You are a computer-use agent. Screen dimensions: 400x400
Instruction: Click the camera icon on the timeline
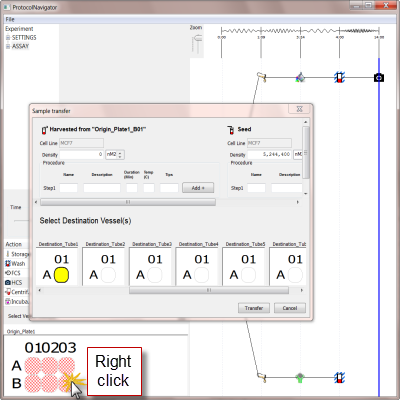tap(379, 78)
